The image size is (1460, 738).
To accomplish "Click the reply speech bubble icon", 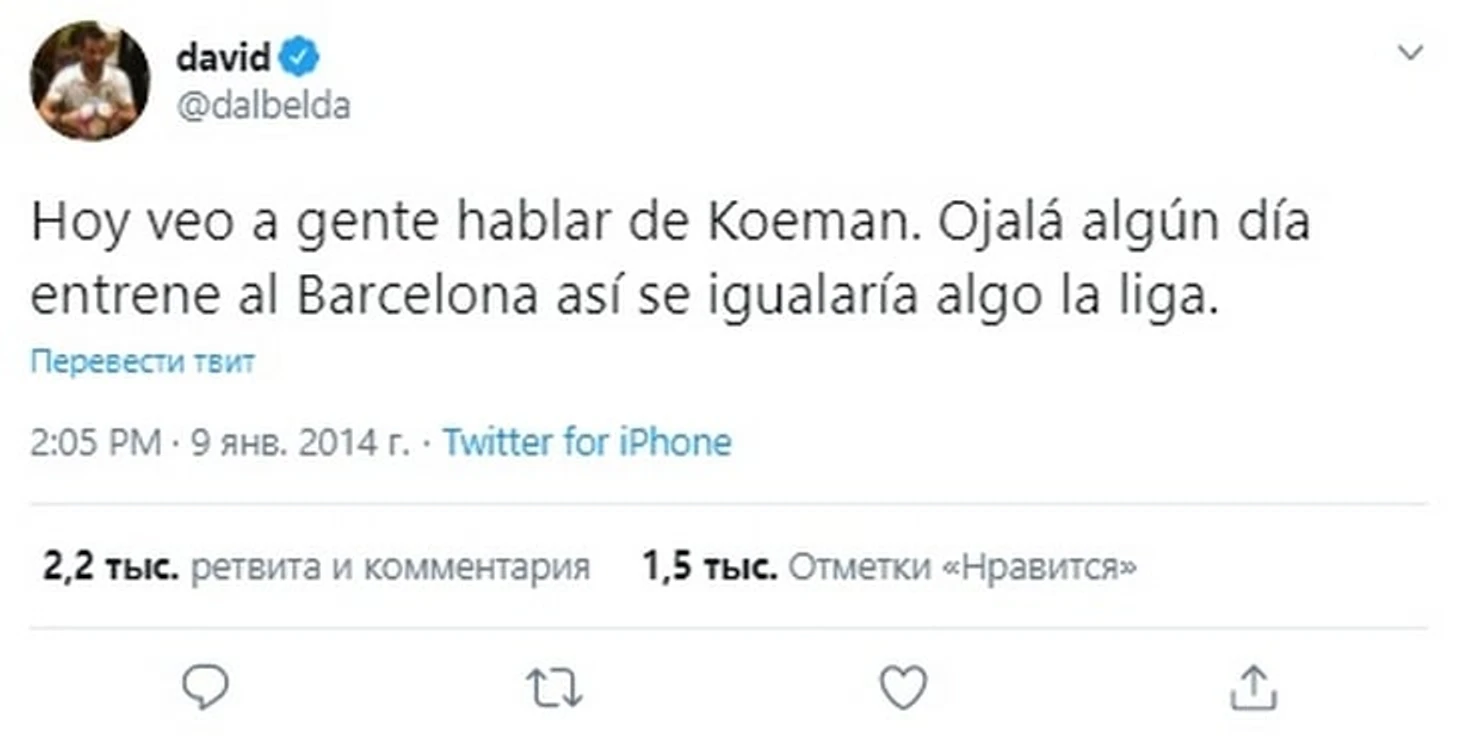I will pyautogui.click(x=205, y=688).
